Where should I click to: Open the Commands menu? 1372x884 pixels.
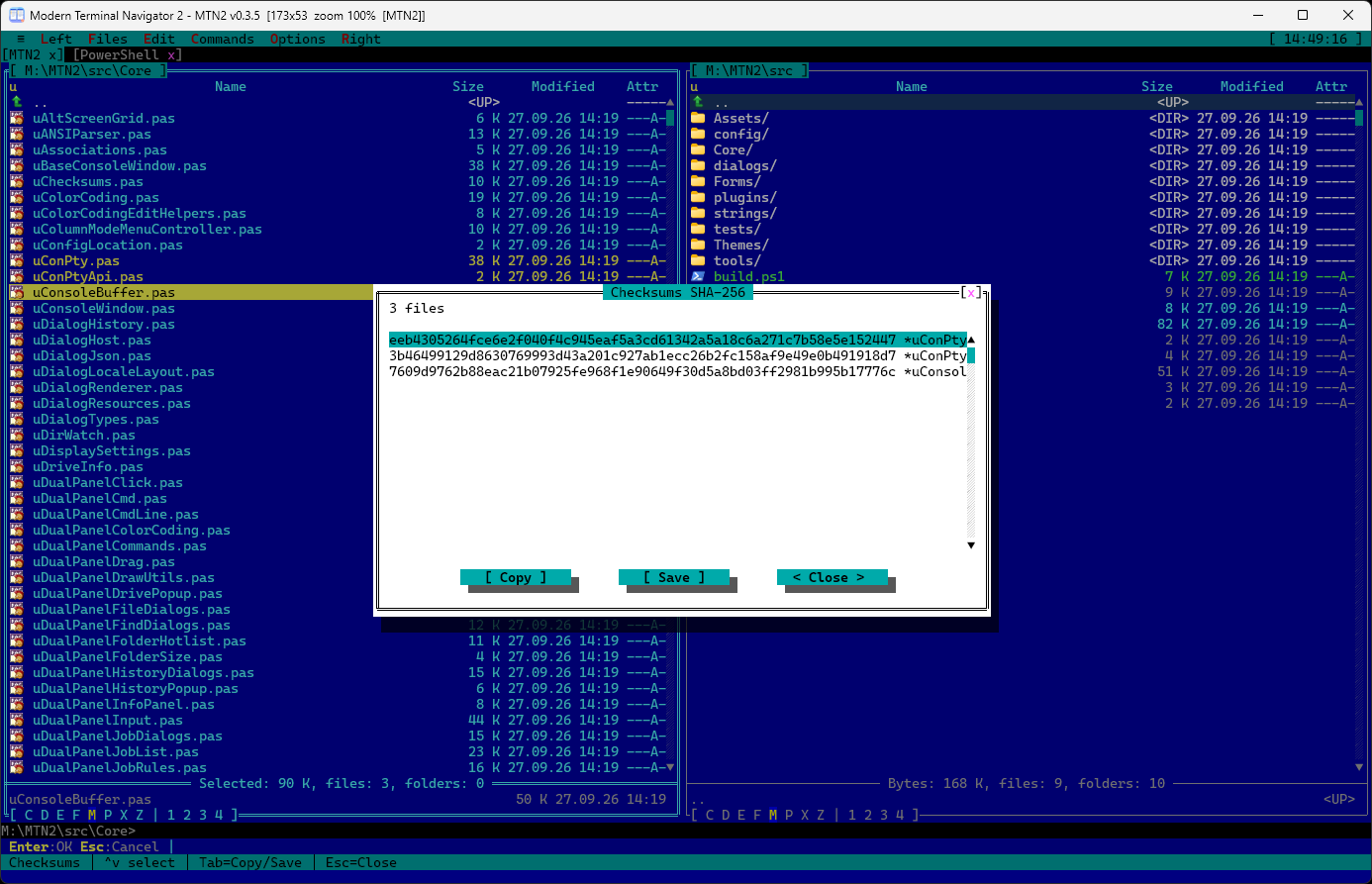pos(223,39)
